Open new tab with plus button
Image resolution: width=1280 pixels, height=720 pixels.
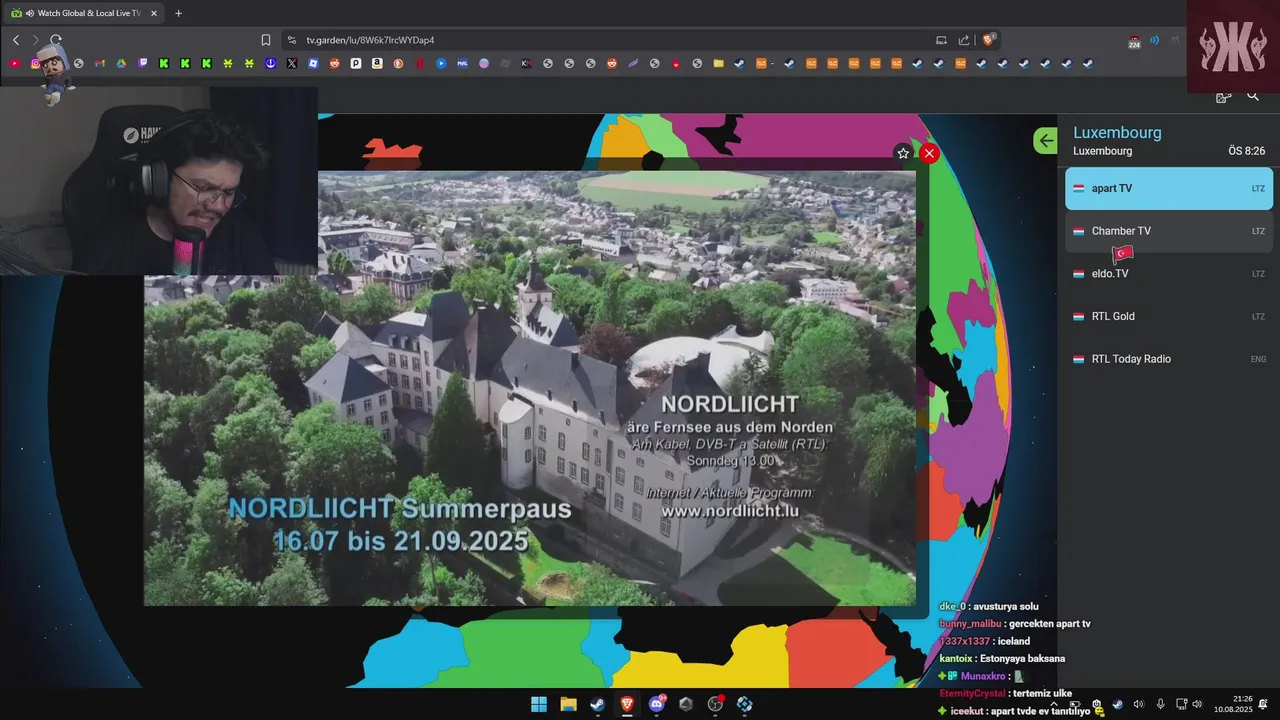178,13
